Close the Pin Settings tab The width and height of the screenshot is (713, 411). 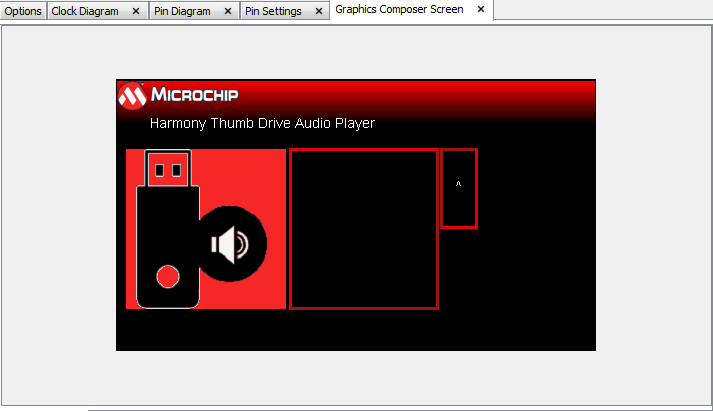point(319,11)
